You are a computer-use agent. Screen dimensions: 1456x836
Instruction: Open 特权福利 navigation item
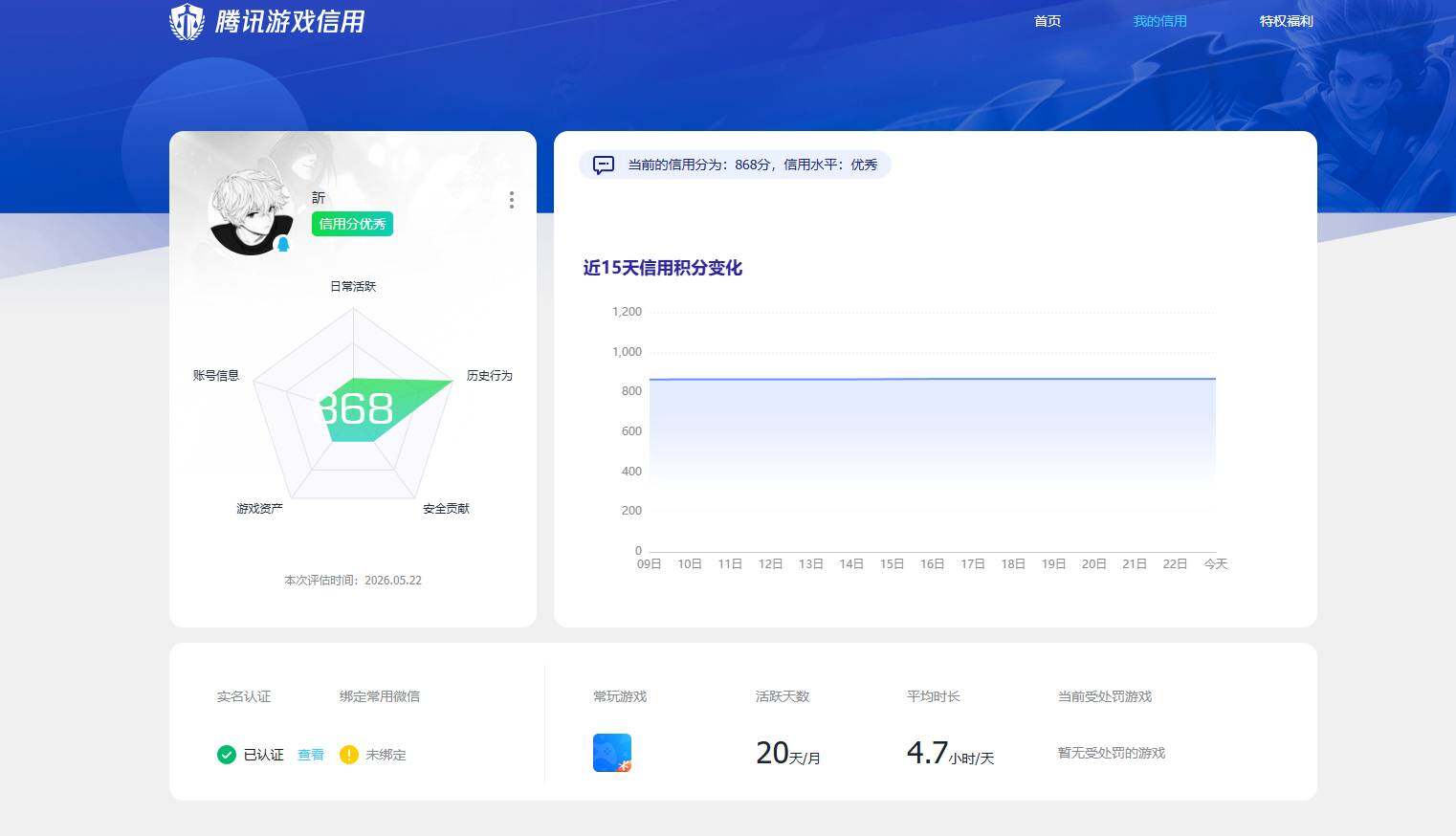coord(1286,21)
